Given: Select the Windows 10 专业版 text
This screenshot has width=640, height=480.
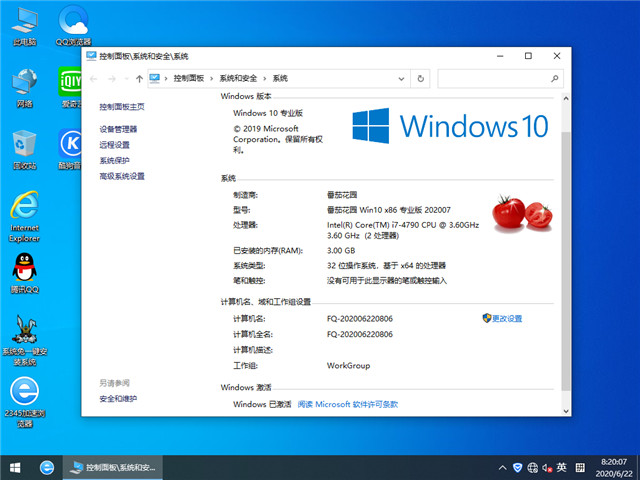Looking at the screenshot, I should tap(268, 113).
